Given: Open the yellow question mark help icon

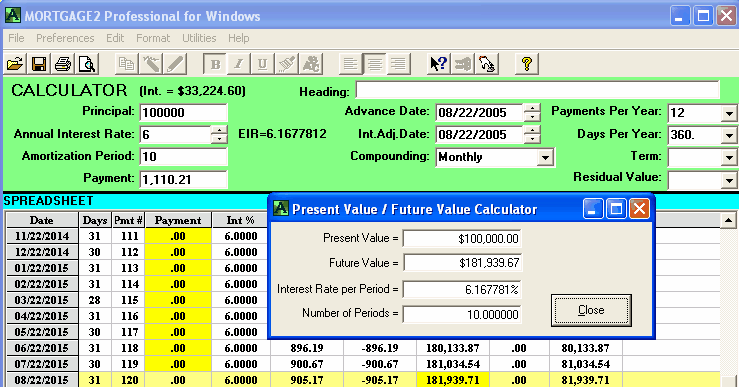Looking at the screenshot, I should [x=526, y=64].
